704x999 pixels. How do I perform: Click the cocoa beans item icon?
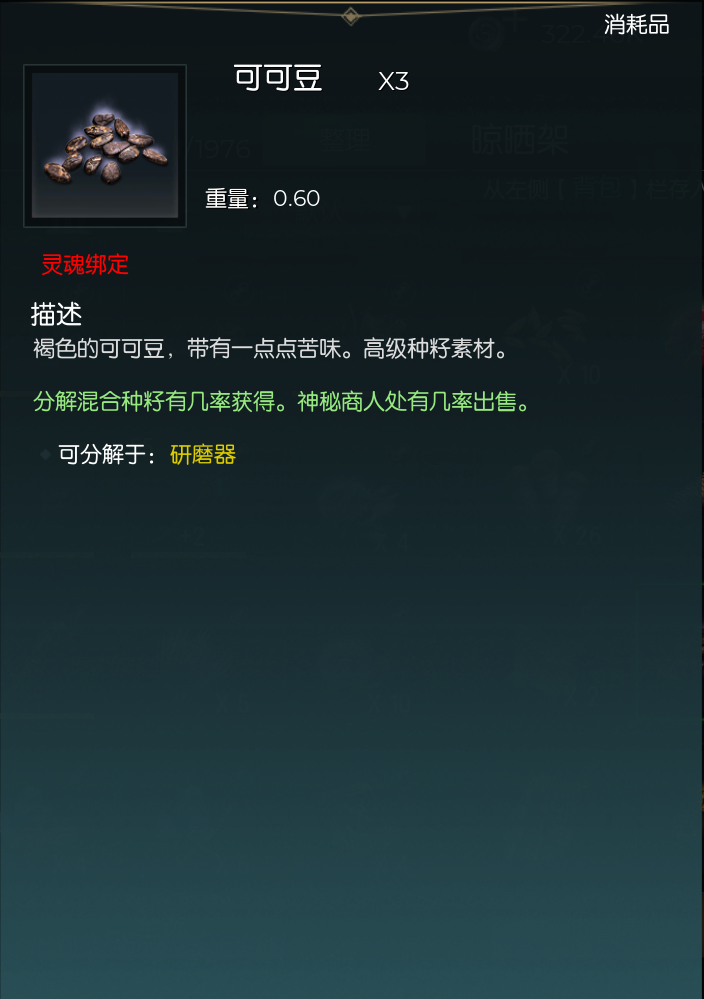(105, 145)
